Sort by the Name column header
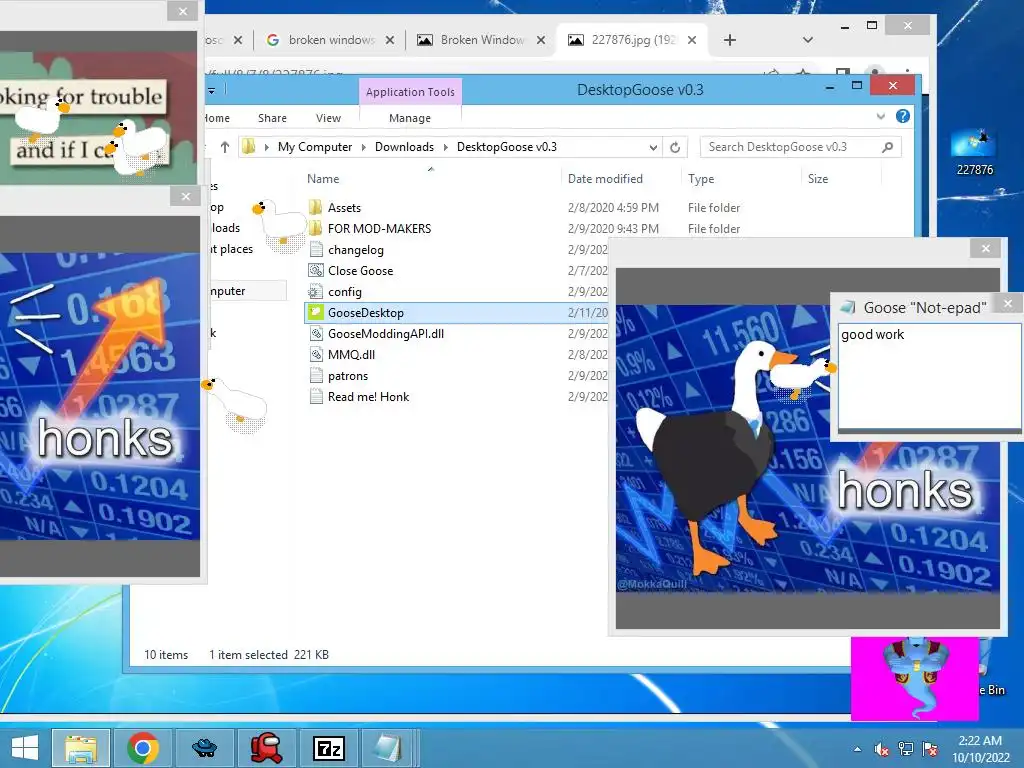This screenshot has height=768, width=1024. click(x=323, y=179)
